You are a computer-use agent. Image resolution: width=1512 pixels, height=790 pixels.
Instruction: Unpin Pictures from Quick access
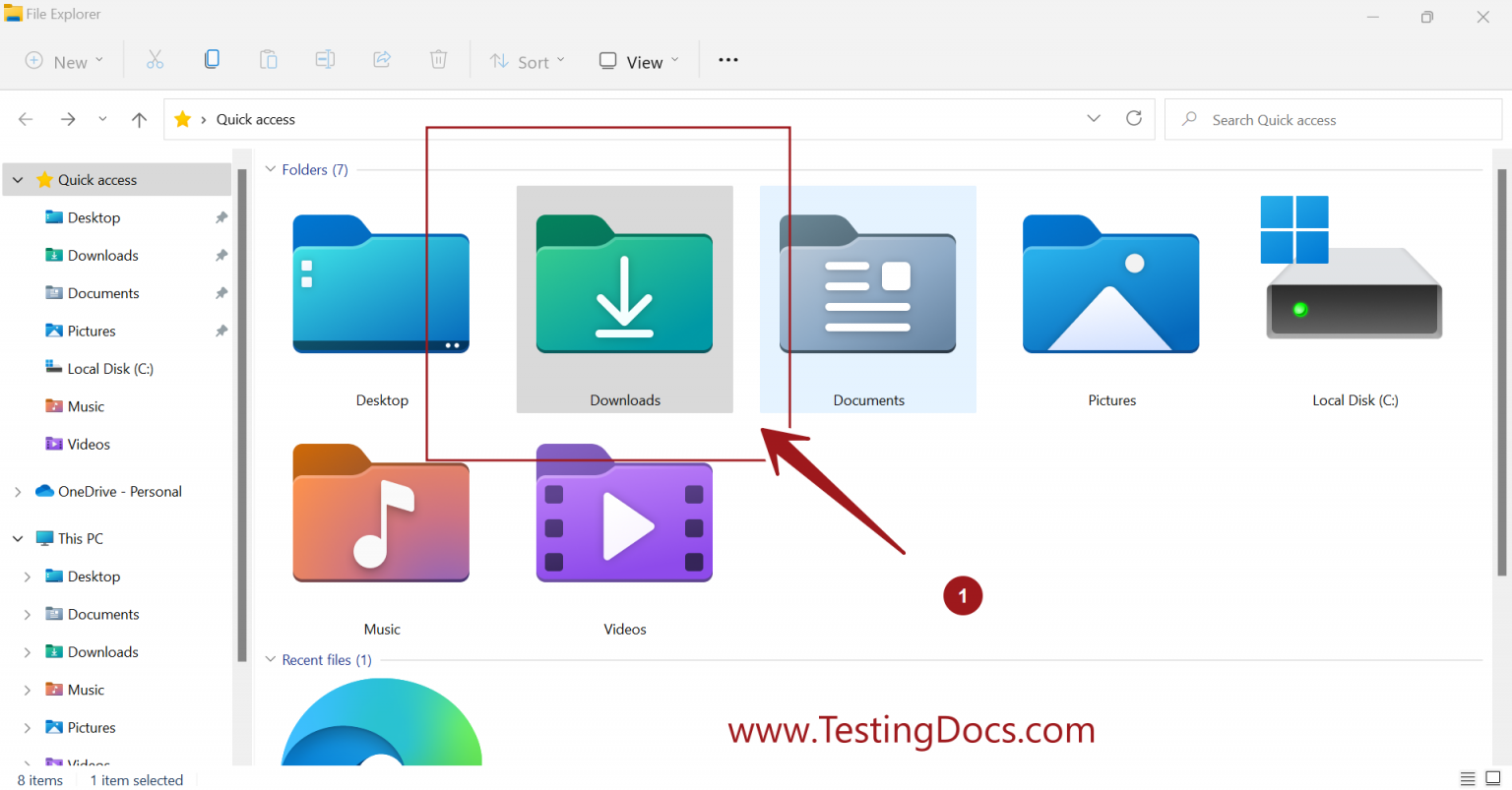tap(220, 331)
